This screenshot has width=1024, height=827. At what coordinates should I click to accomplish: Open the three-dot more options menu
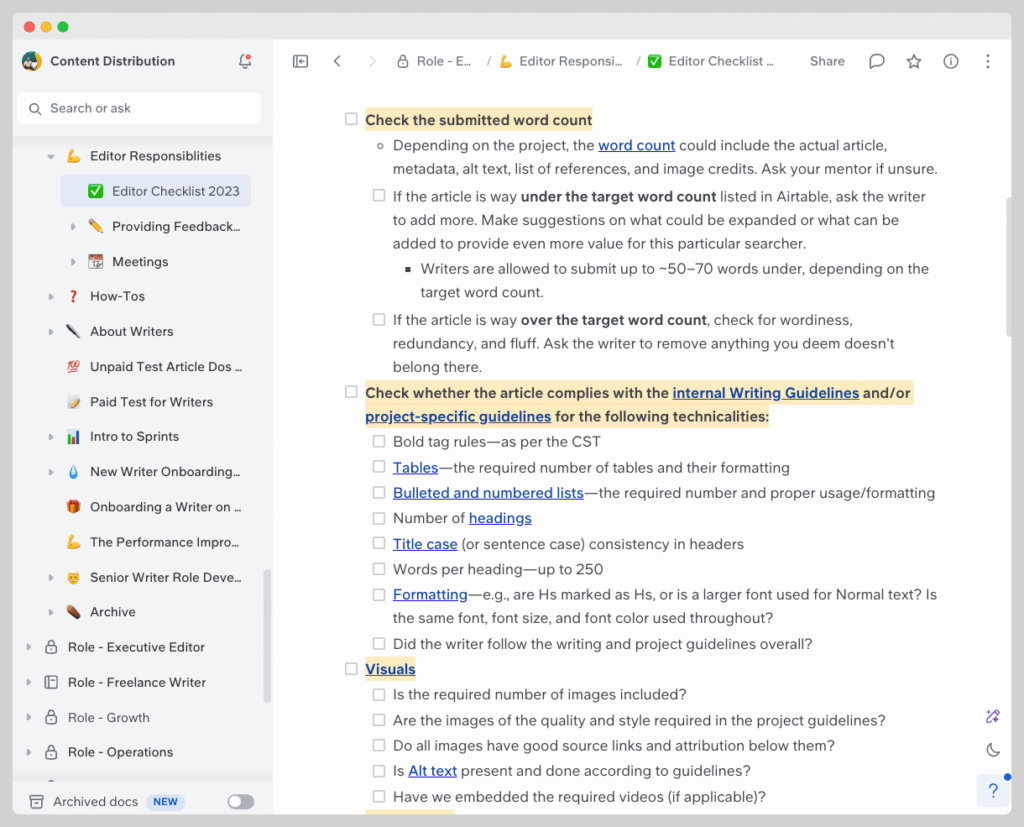pos(987,61)
